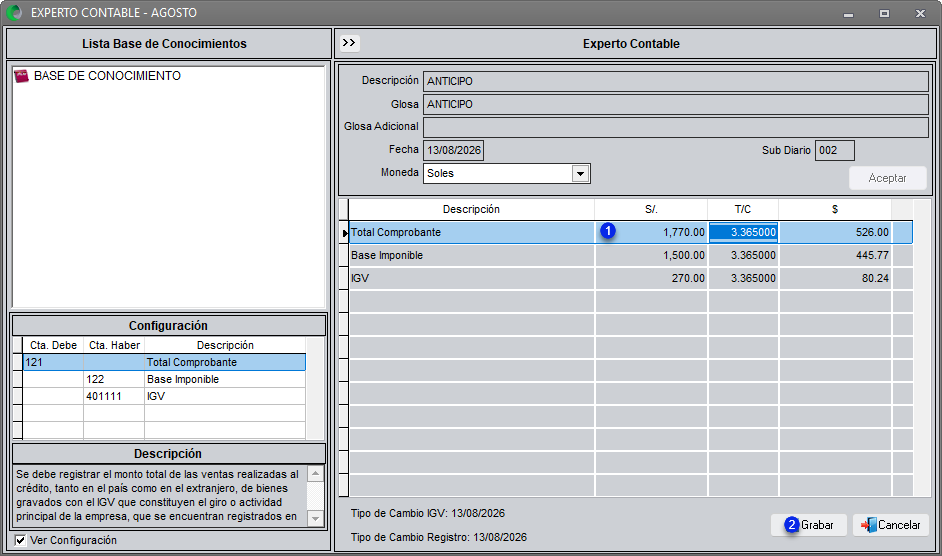Click the 1,770.00 amount cell

(651, 232)
